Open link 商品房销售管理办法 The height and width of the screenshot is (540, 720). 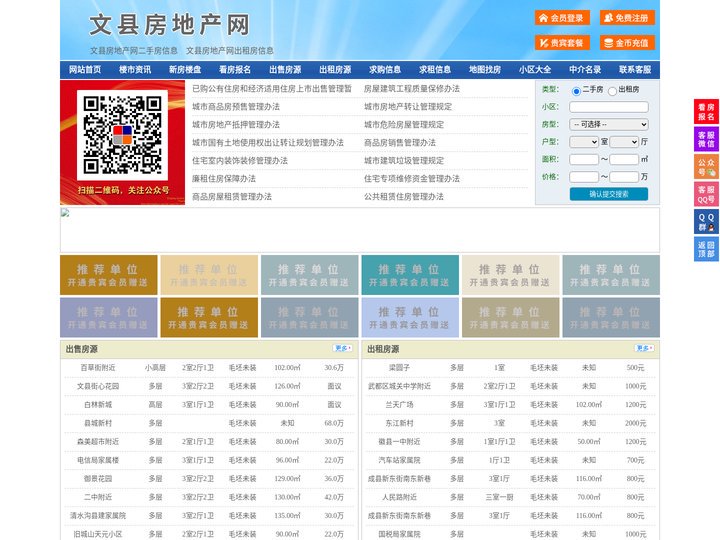399,142
